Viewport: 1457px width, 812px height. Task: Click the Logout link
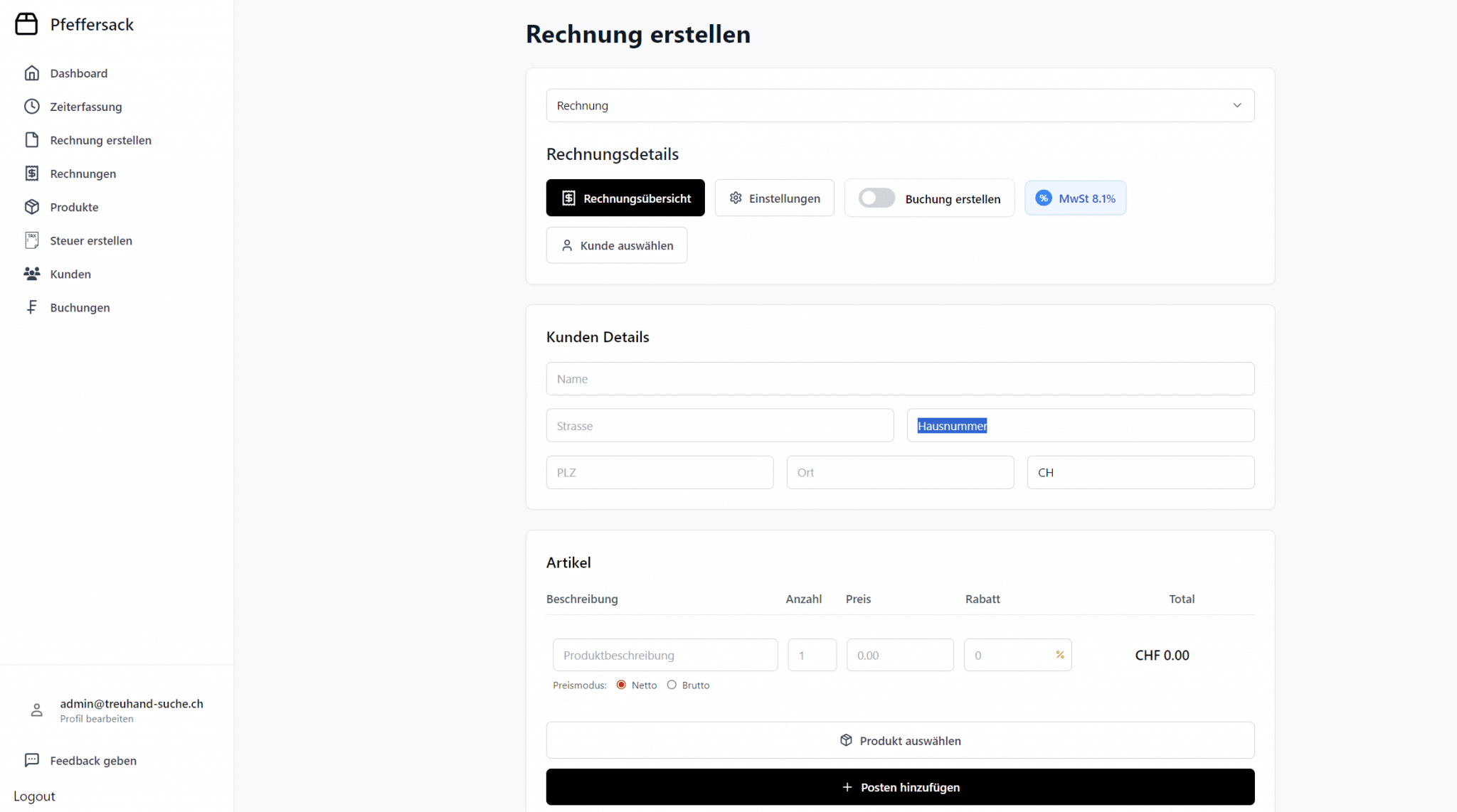point(34,796)
